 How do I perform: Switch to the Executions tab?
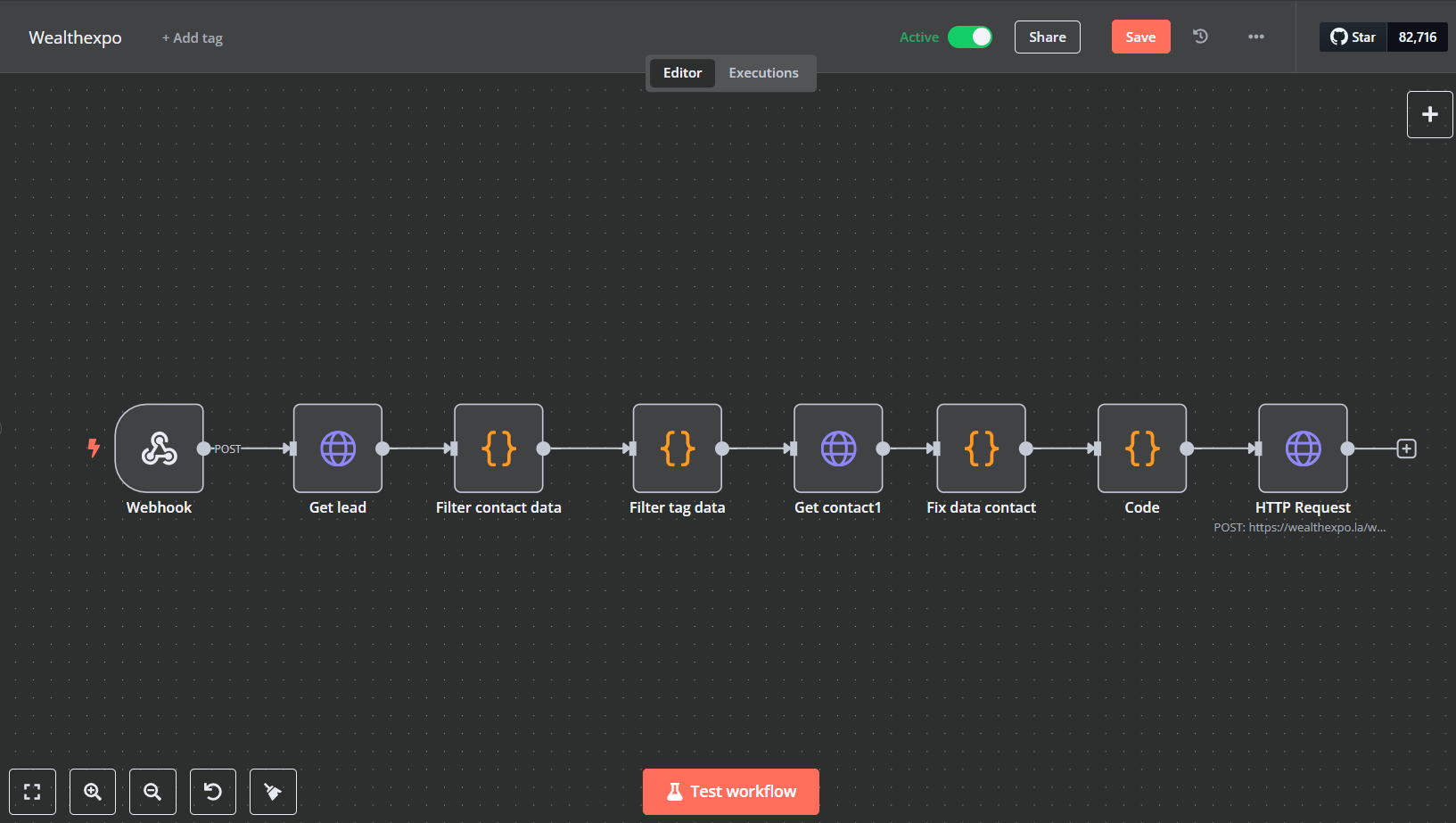[763, 73]
